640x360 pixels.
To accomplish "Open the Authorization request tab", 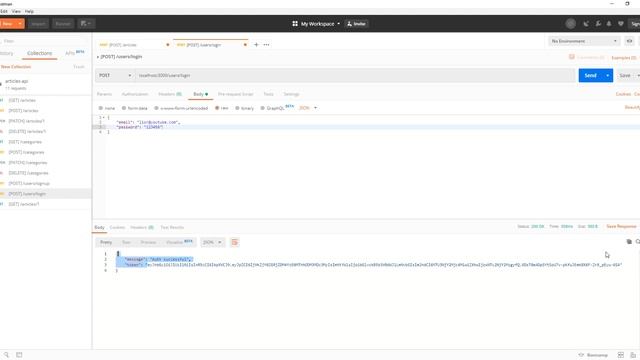I will [x=135, y=94].
